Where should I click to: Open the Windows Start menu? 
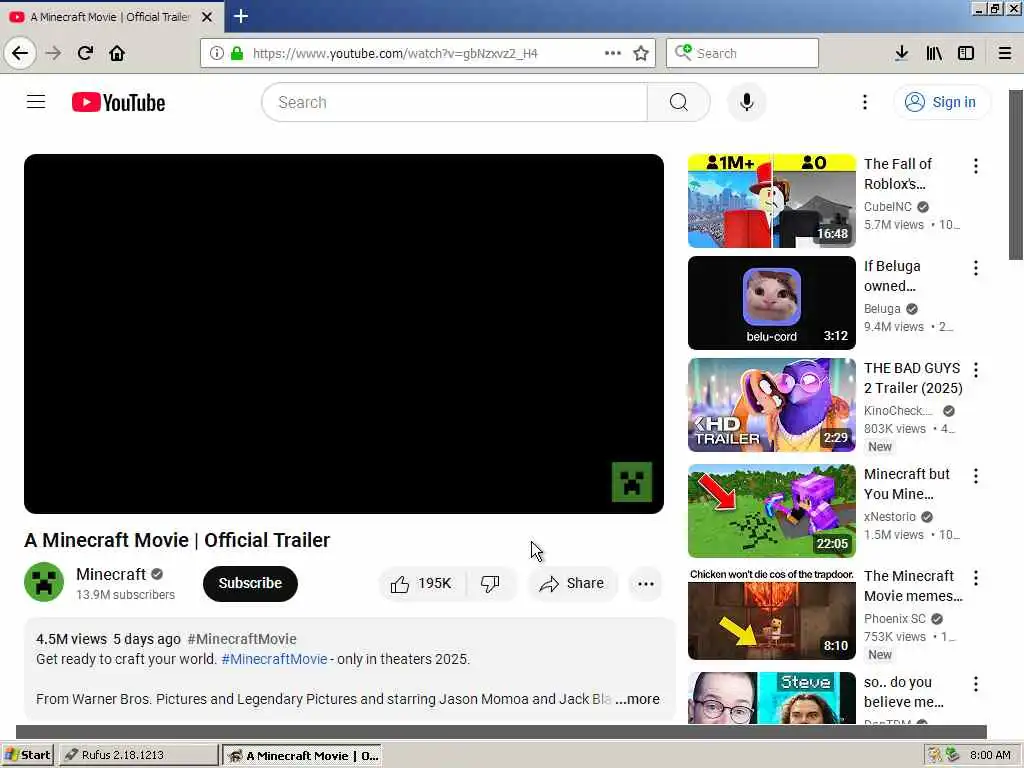click(x=27, y=755)
